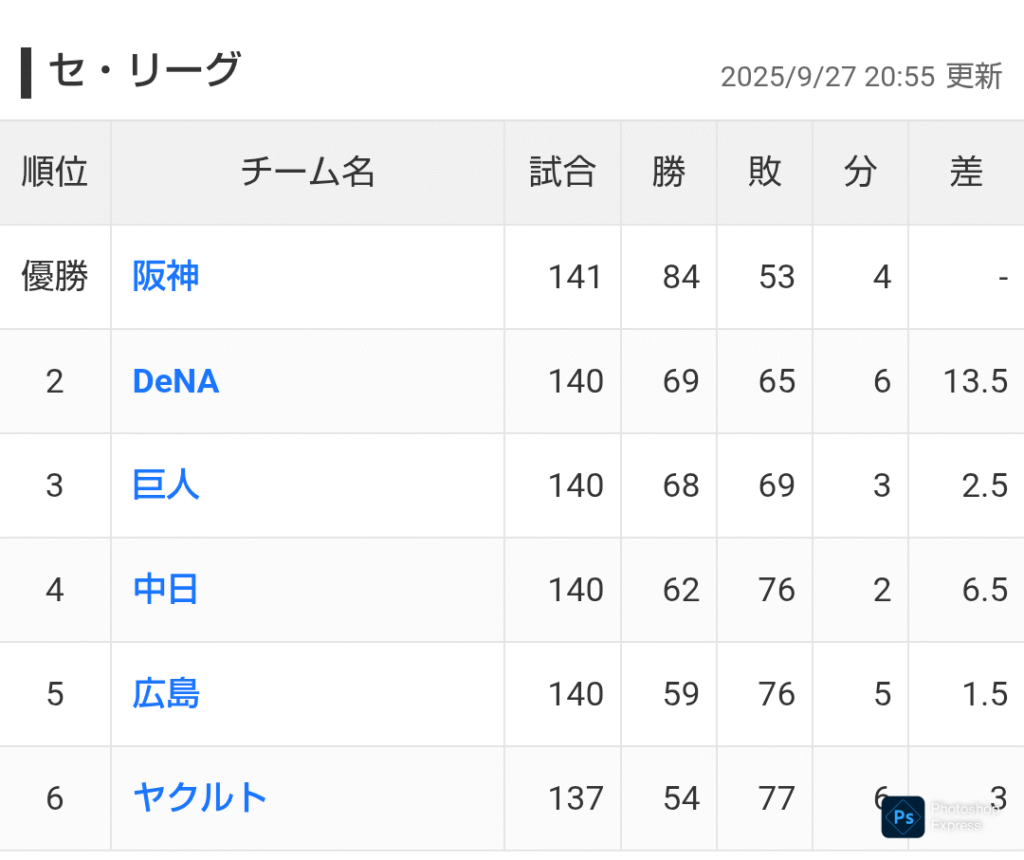Open the 巨人 team link
The height and width of the screenshot is (860, 1024).
click(165, 485)
